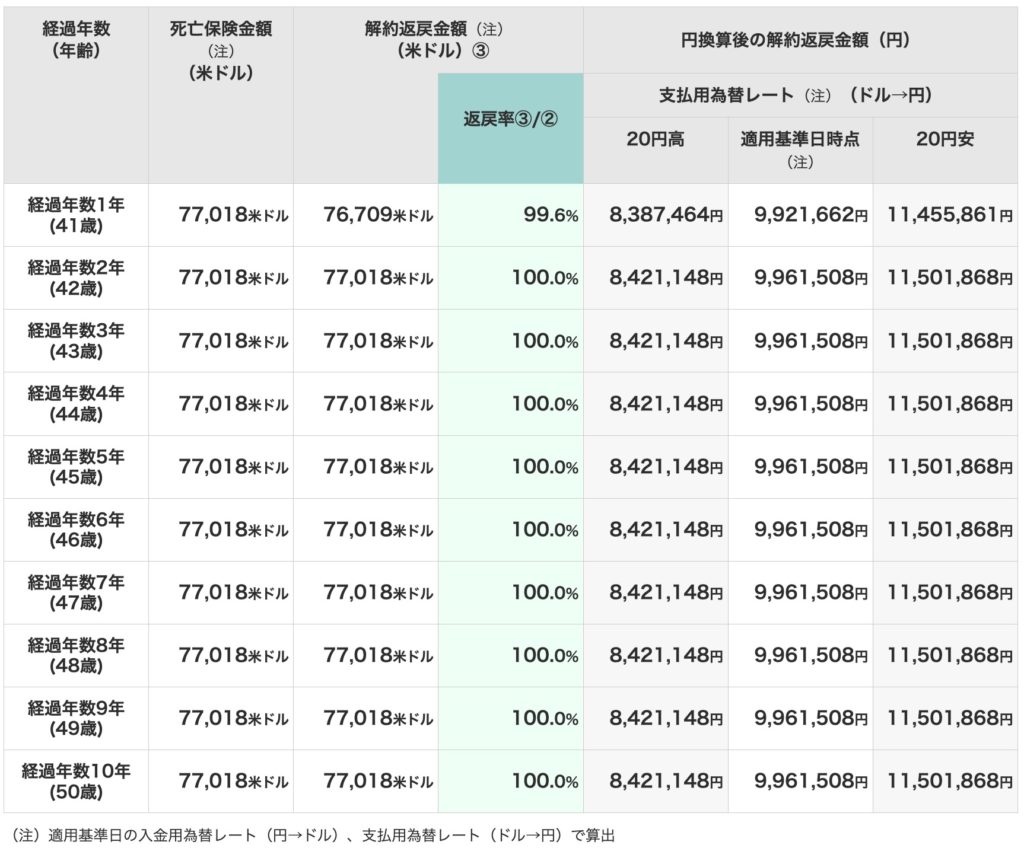Select the 経過年数7年 (47歳) row label
Image resolution: width=1024 pixels, height=848 pixels.
(75, 592)
